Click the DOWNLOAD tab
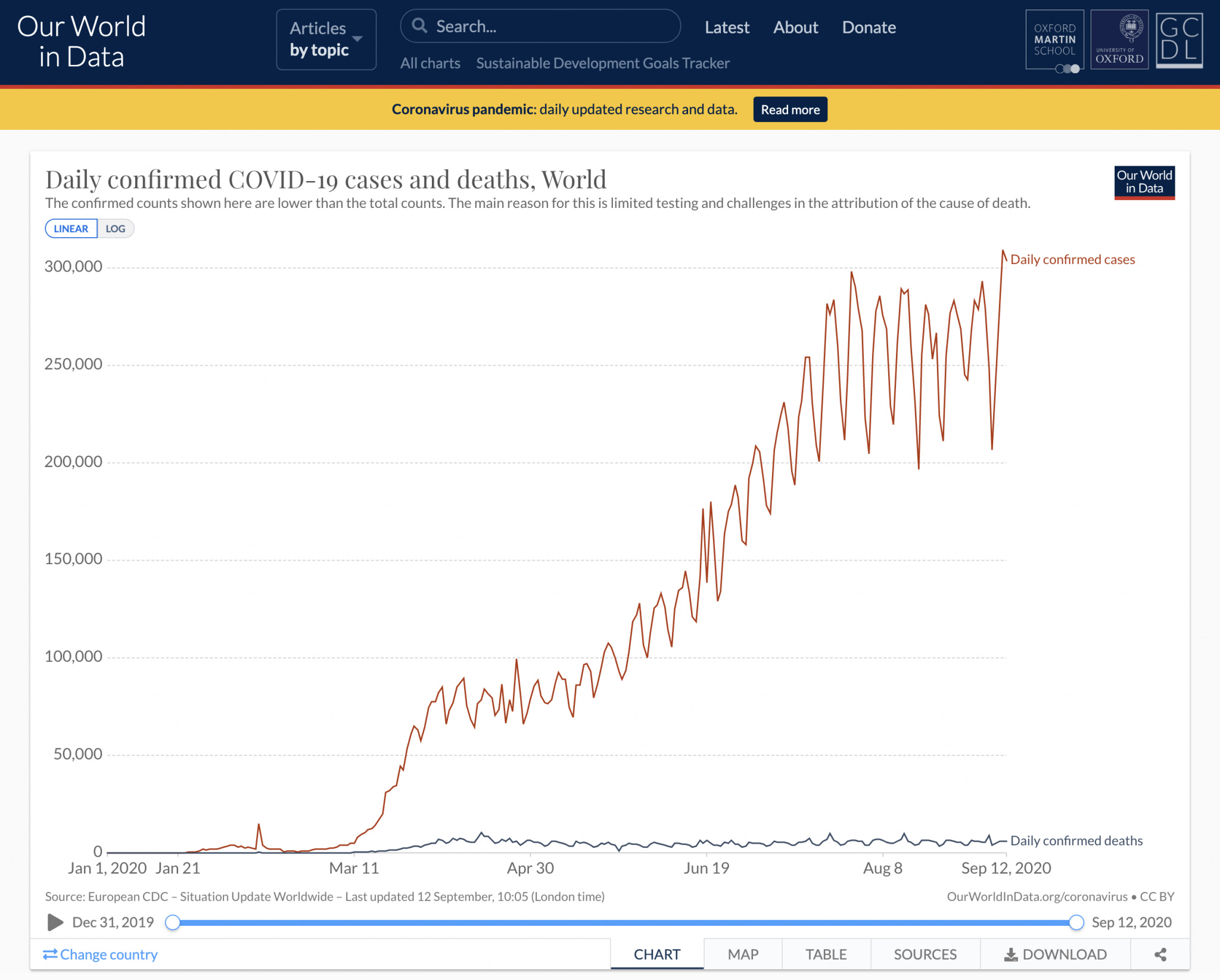Viewport: 1220px width, 980px height. 1056,954
